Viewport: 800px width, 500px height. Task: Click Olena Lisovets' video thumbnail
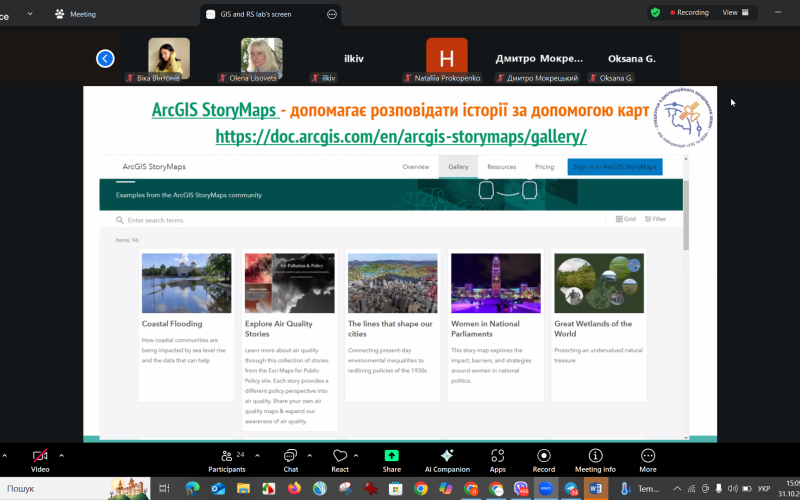pyautogui.click(x=262, y=57)
